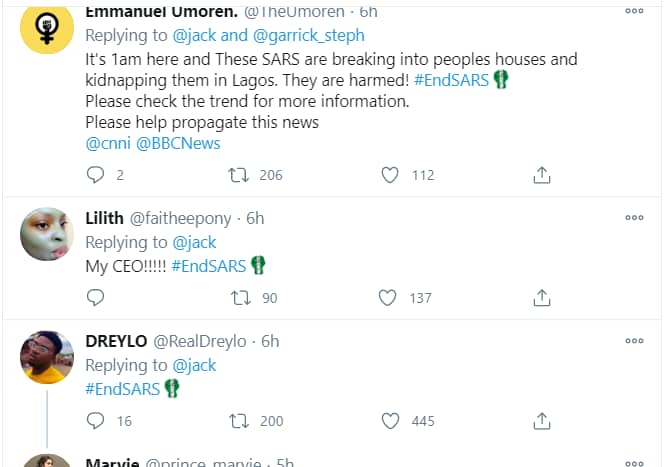Reply to Lilith's tweet

tap(96, 298)
